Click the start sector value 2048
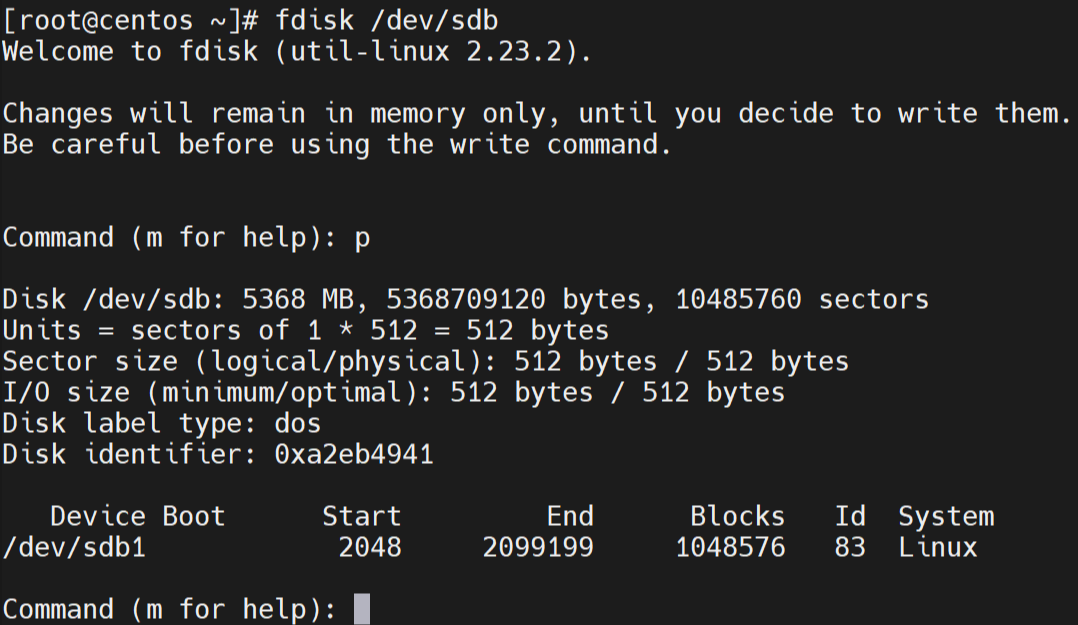Screen dimensions: 1078x625 click(369, 547)
